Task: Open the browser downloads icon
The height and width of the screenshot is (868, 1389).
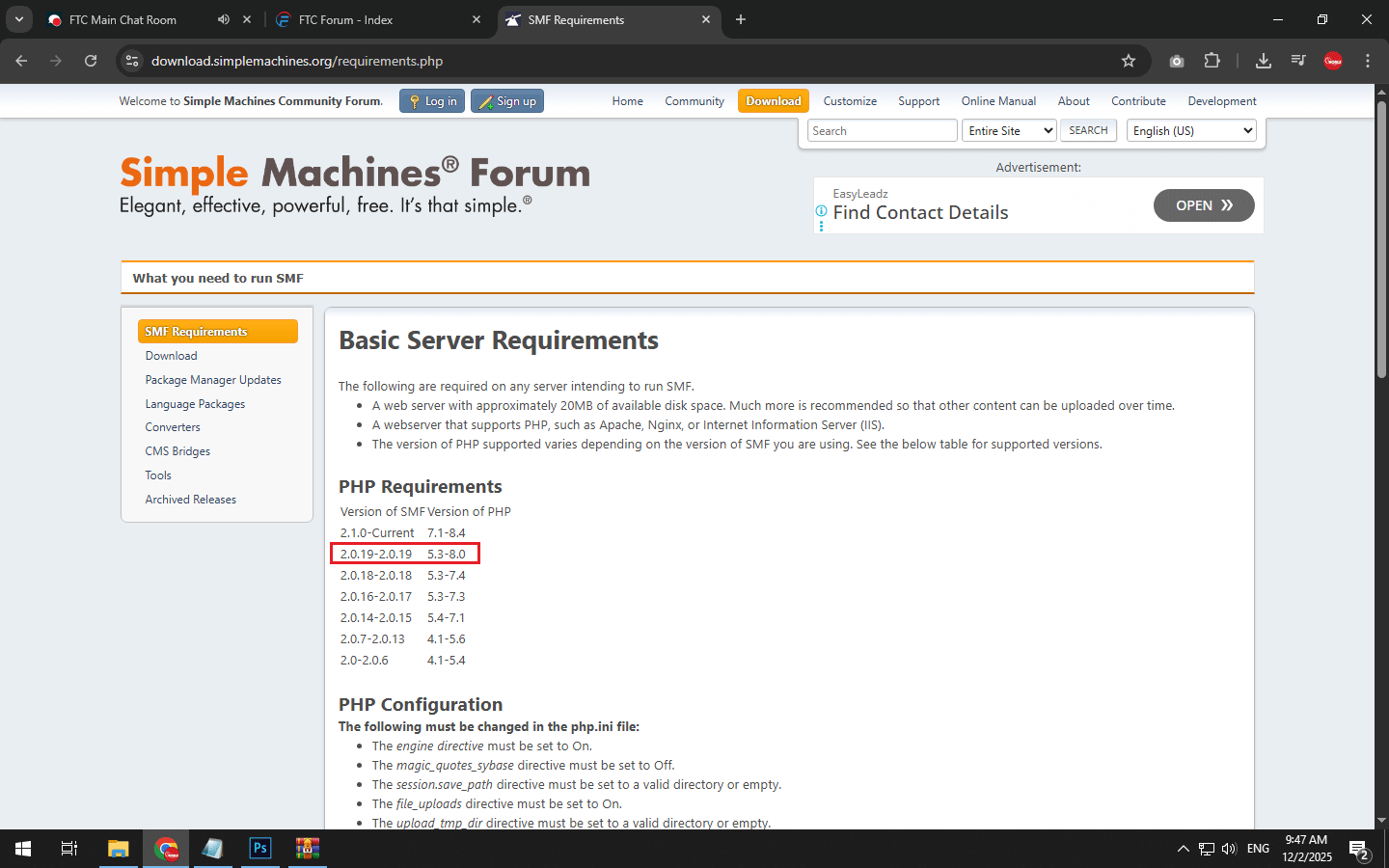Action: tap(1263, 61)
